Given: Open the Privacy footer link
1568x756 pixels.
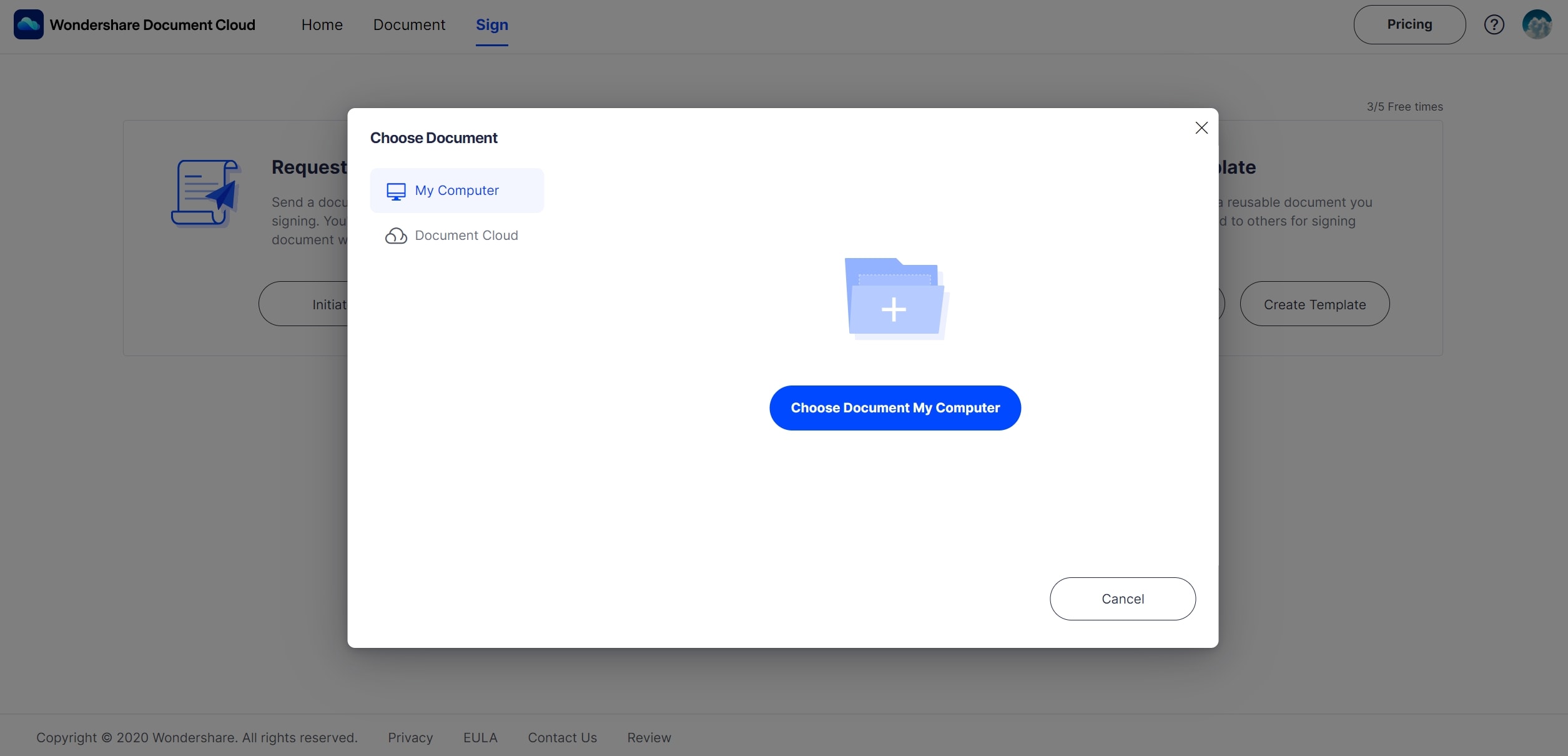Looking at the screenshot, I should 410,737.
